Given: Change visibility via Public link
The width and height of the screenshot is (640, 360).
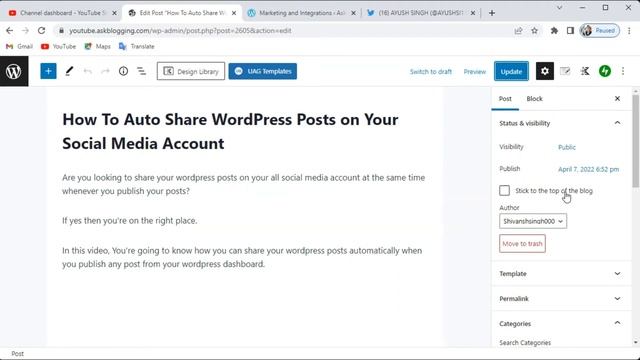Looking at the screenshot, I should point(567,147).
